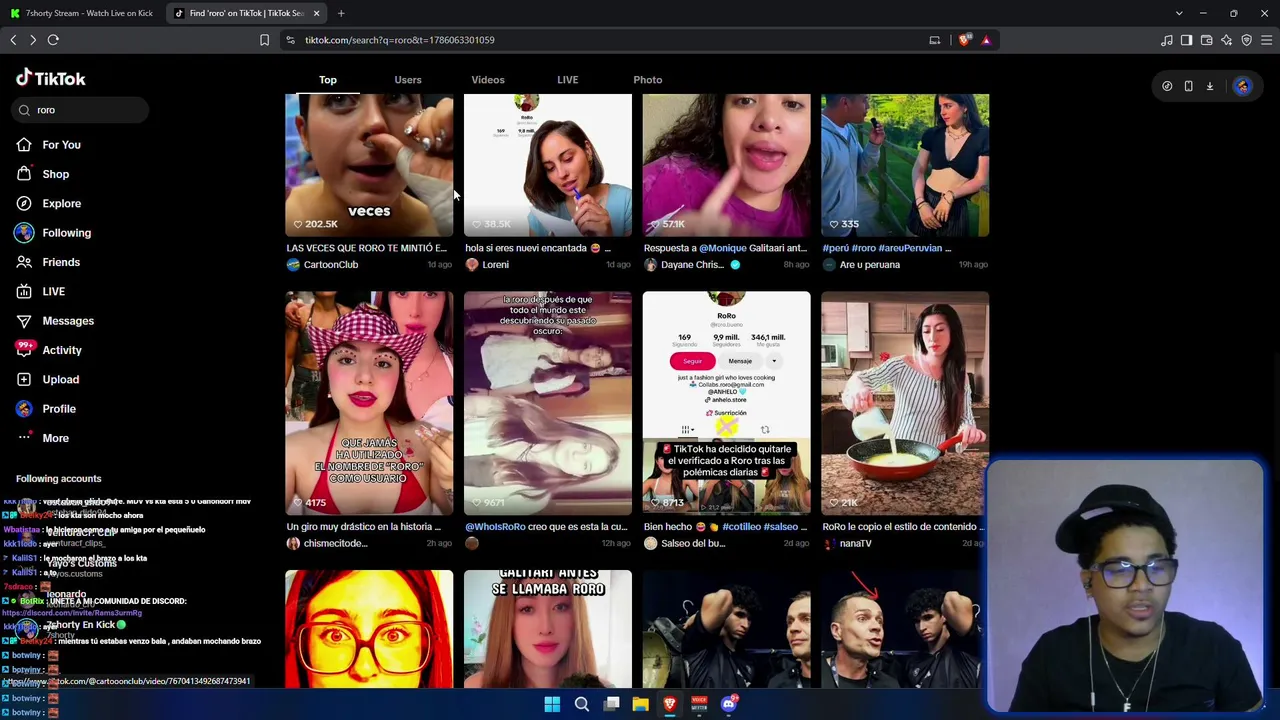The width and height of the screenshot is (1280, 720).
Task: Open the Upload page
Action: tap(48, 379)
